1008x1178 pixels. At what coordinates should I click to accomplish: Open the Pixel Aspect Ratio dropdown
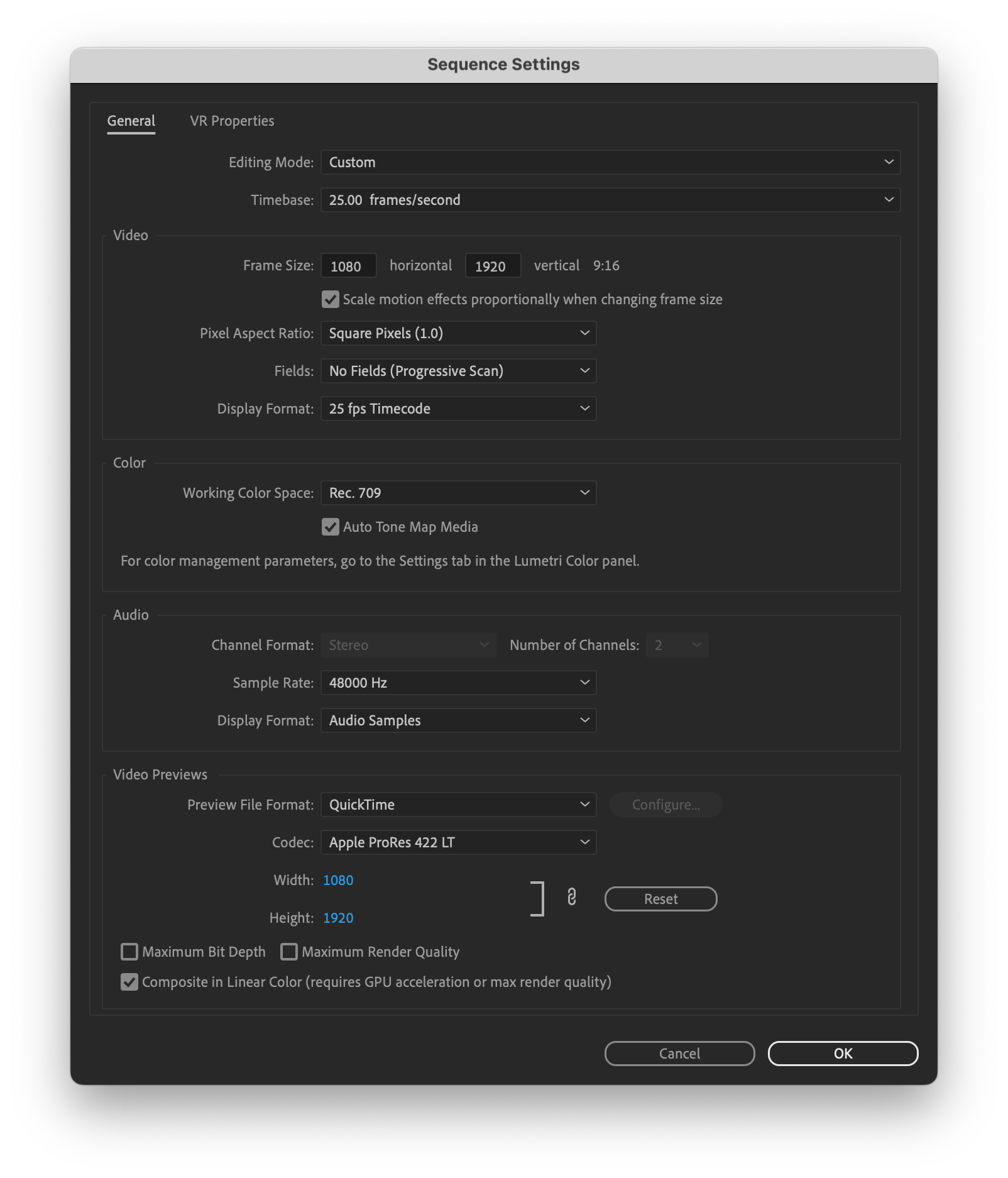tap(458, 333)
